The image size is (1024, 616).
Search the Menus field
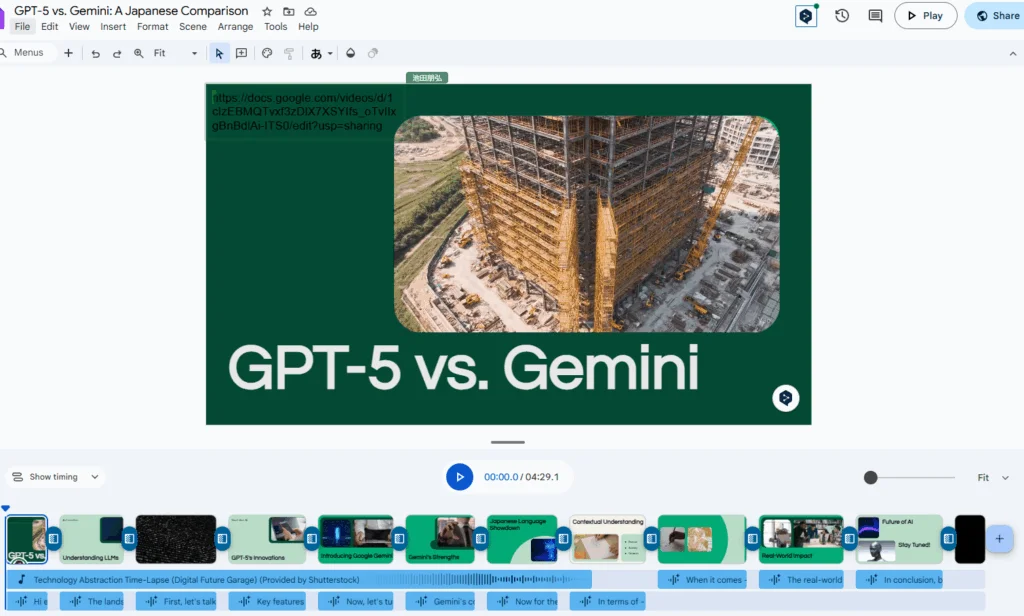coord(26,53)
